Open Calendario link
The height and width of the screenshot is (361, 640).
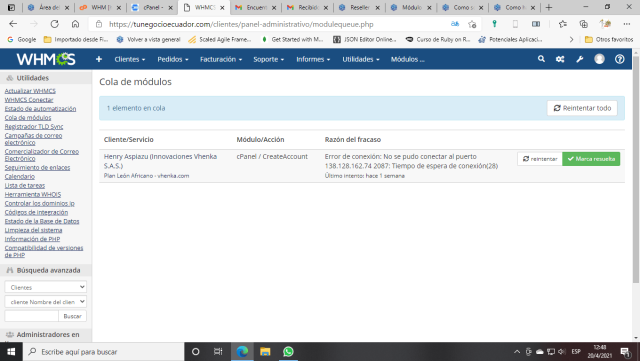[x=20, y=176]
